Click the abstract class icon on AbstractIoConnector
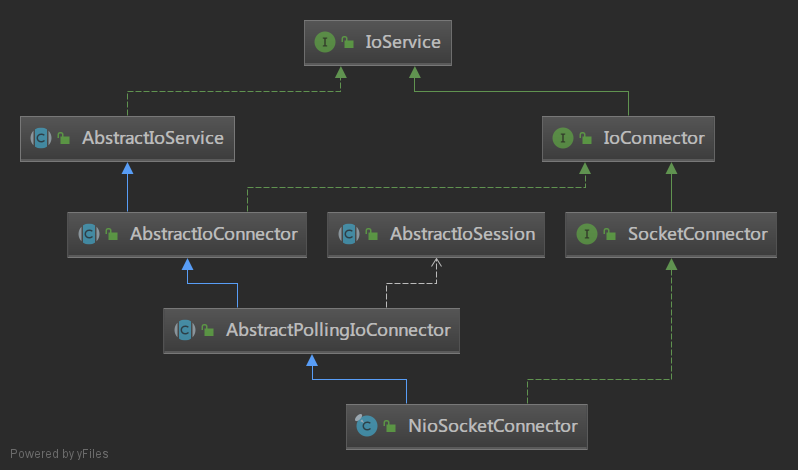Screen dimensions: 798x470 87,234
